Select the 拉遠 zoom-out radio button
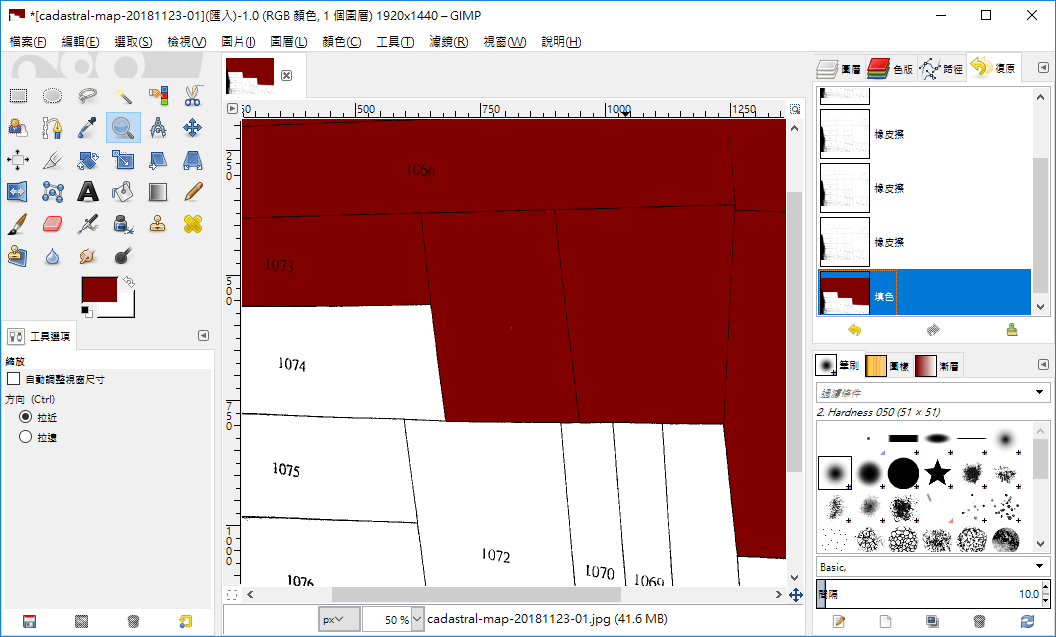The width and height of the screenshot is (1056, 637). (x=26, y=437)
